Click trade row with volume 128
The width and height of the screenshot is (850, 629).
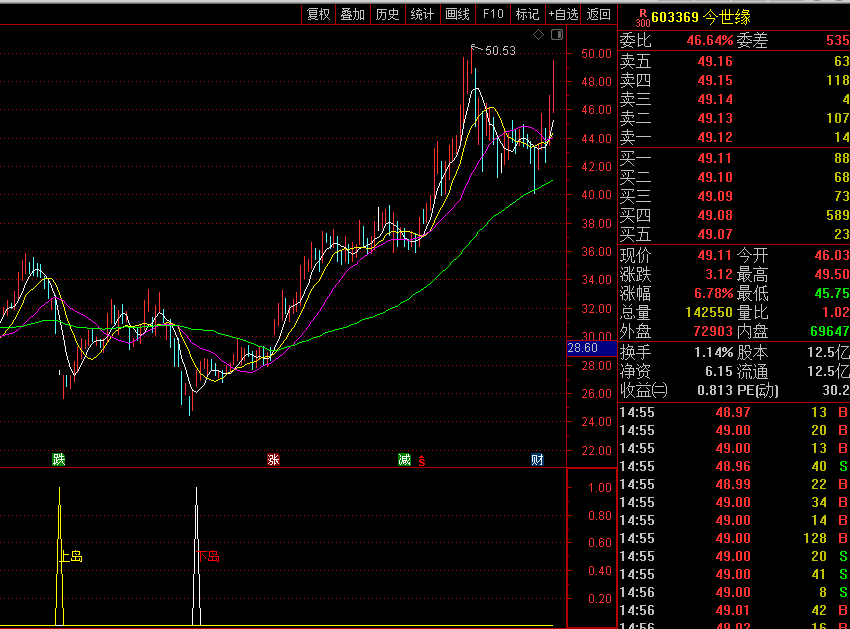(734, 538)
